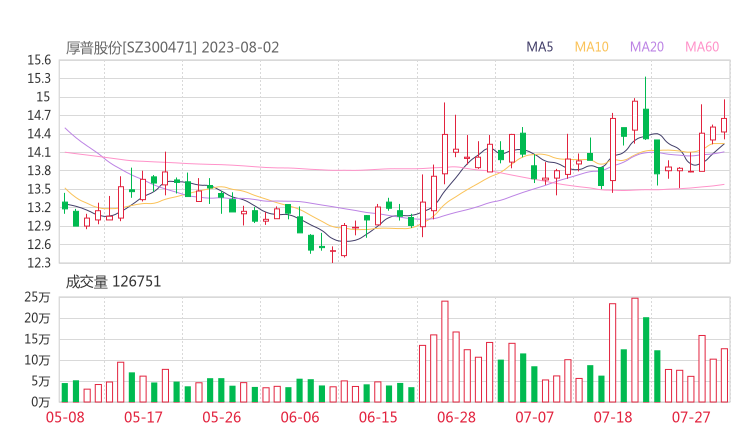Click the 06-15 date label
The width and height of the screenshot is (740, 440).
tap(378, 417)
